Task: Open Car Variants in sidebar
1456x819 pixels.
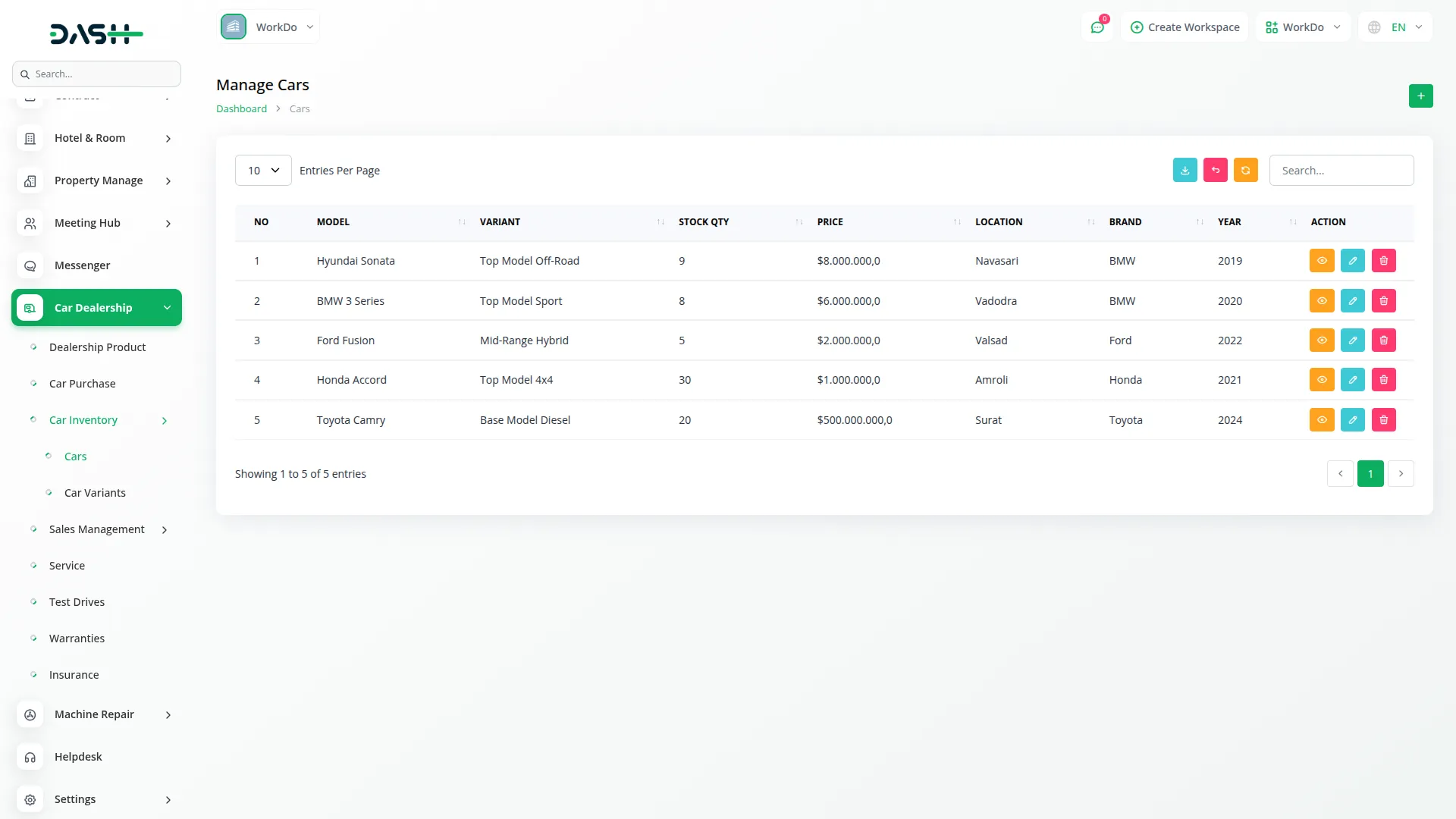Action: pos(95,493)
